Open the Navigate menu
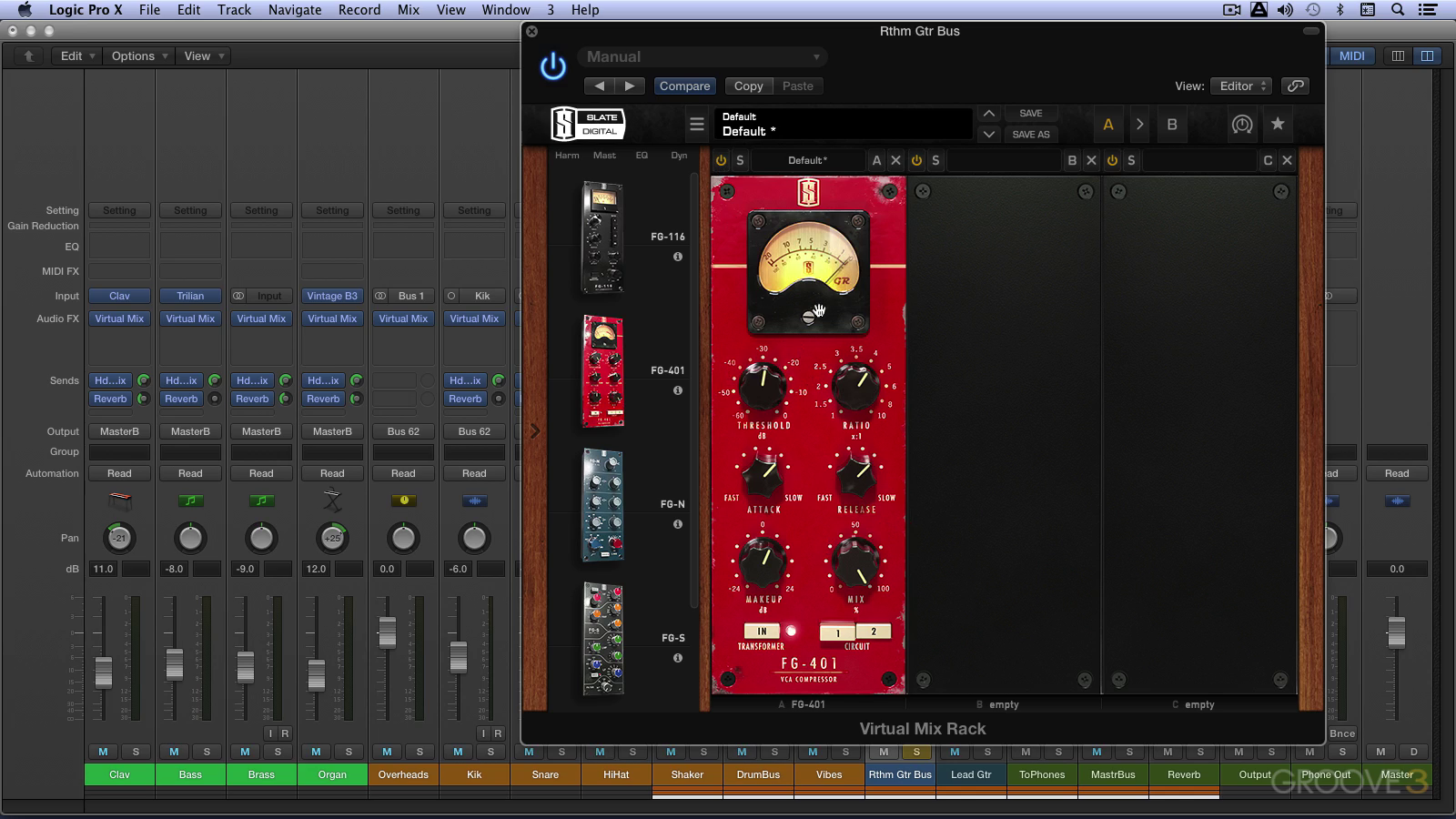The width and height of the screenshot is (1456, 819). tap(295, 9)
